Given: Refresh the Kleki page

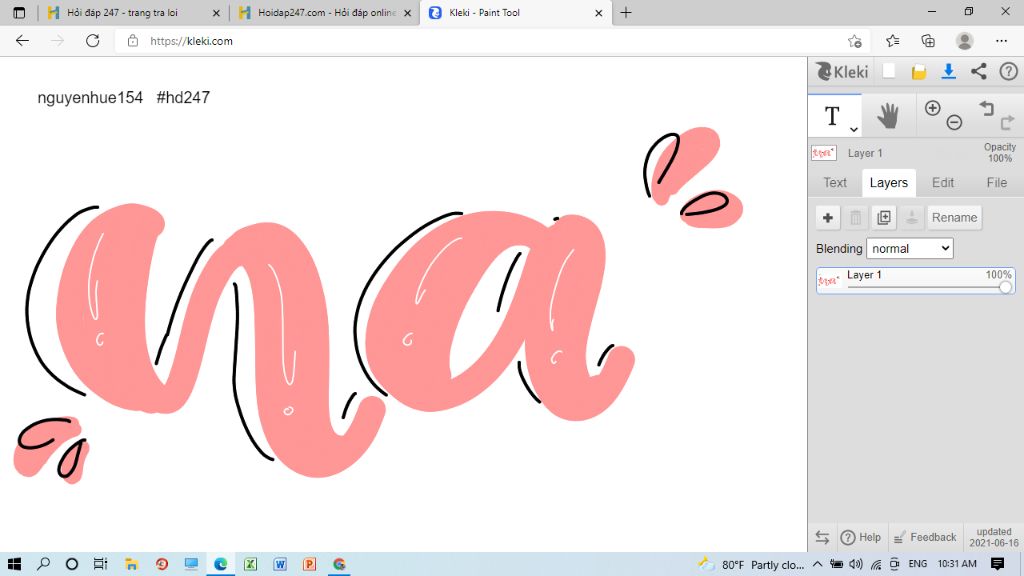Looking at the screenshot, I should click(93, 40).
